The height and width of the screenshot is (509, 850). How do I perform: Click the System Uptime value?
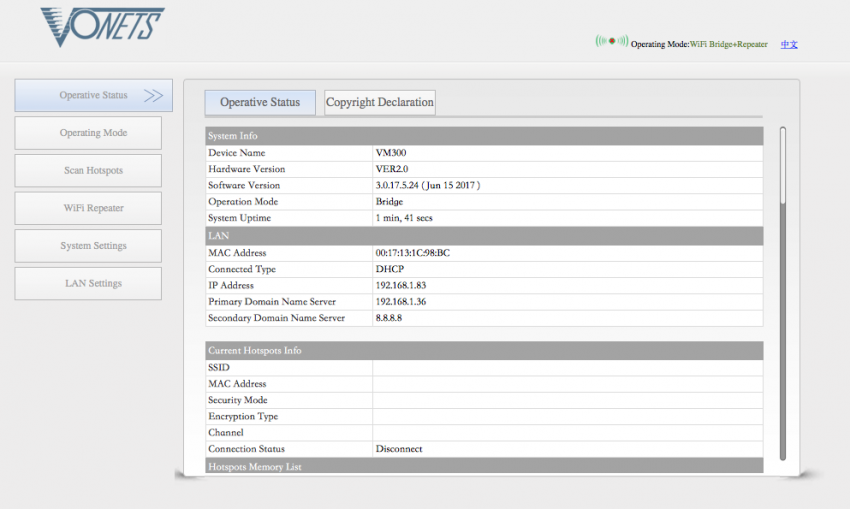point(404,218)
